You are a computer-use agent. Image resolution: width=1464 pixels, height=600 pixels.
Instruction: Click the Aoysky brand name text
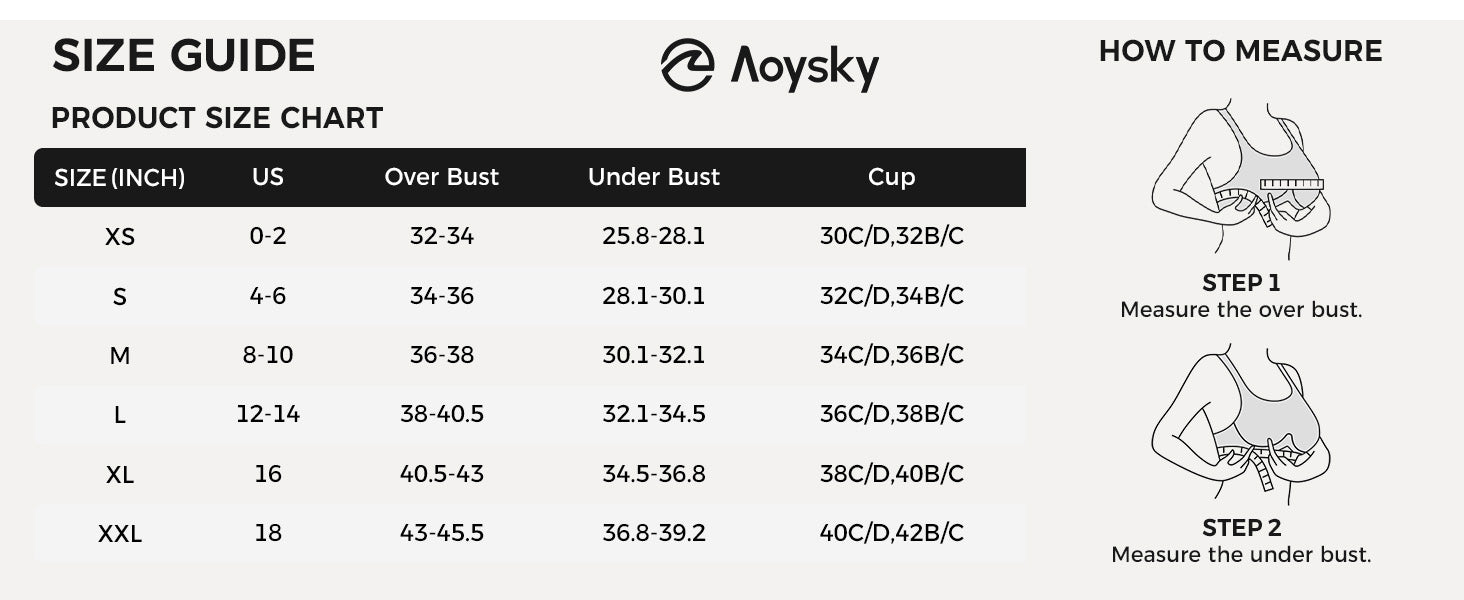tap(804, 68)
